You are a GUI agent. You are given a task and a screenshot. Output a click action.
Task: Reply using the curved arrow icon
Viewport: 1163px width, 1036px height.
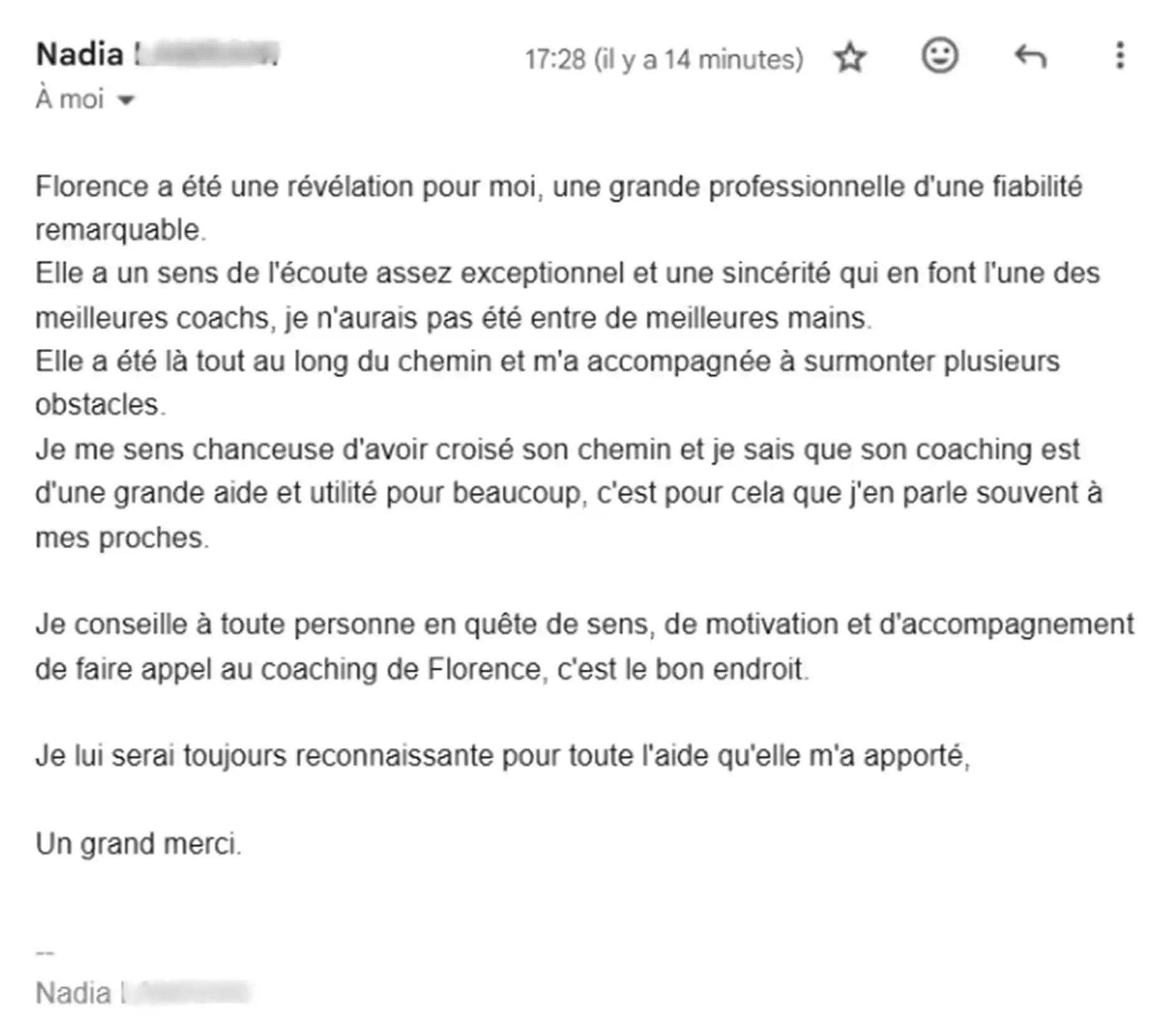pyautogui.click(x=1030, y=57)
